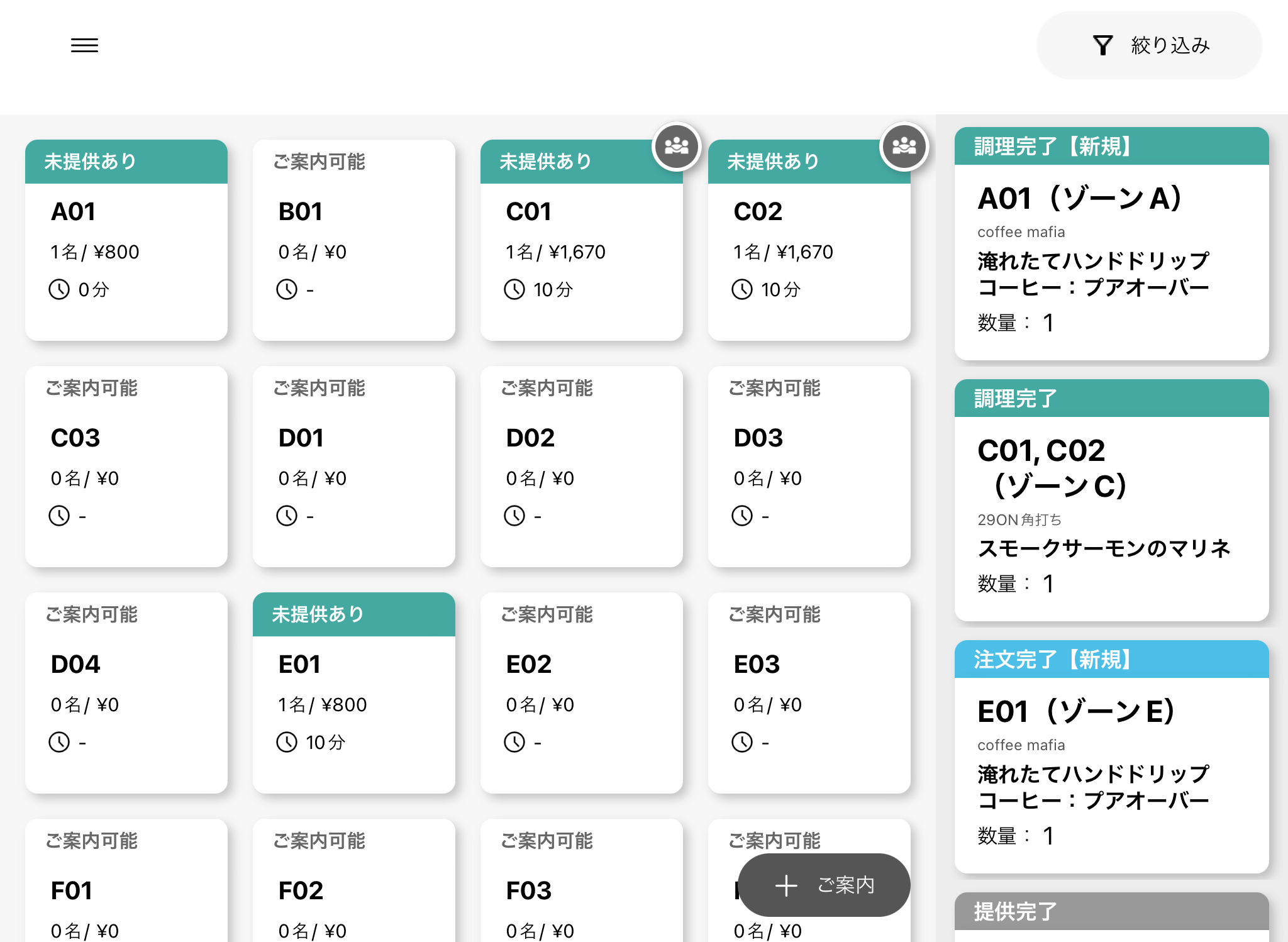Click group icon on table C02

click(904, 146)
